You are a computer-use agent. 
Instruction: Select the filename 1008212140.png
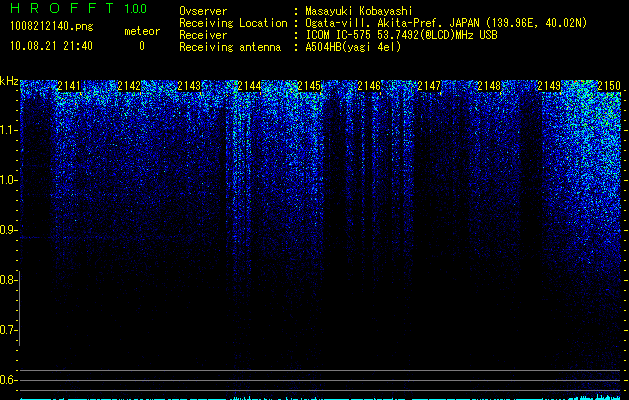tap(52, 26)
